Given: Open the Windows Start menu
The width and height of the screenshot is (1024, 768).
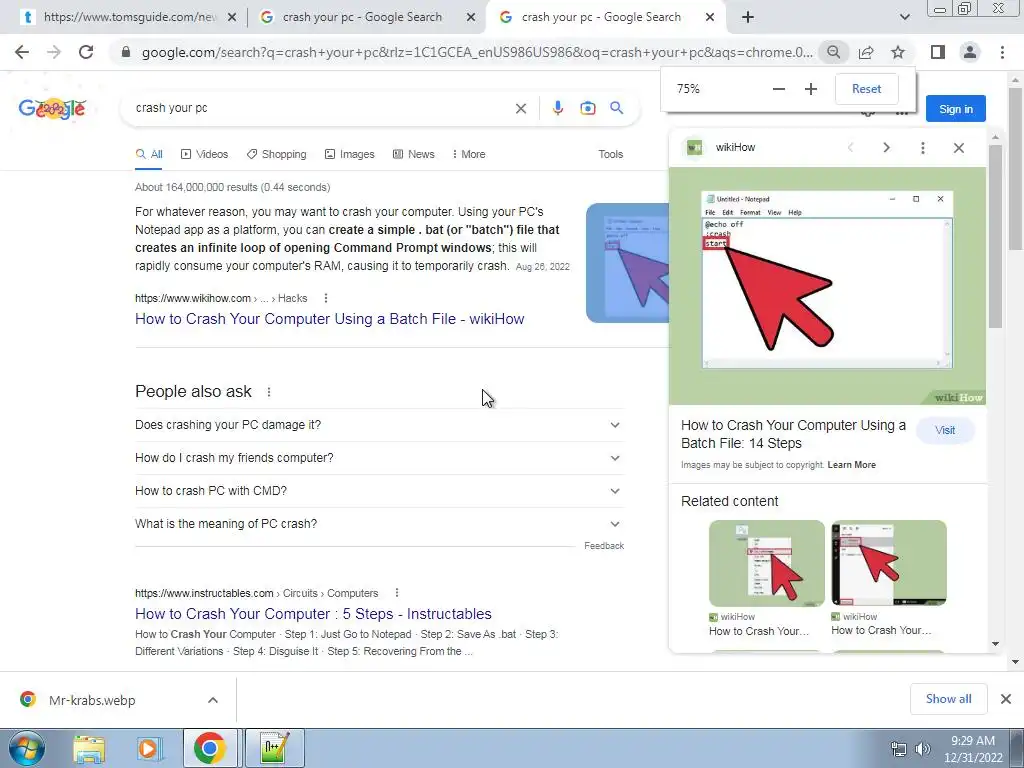Looking at the screenshot, I should 27,748.
